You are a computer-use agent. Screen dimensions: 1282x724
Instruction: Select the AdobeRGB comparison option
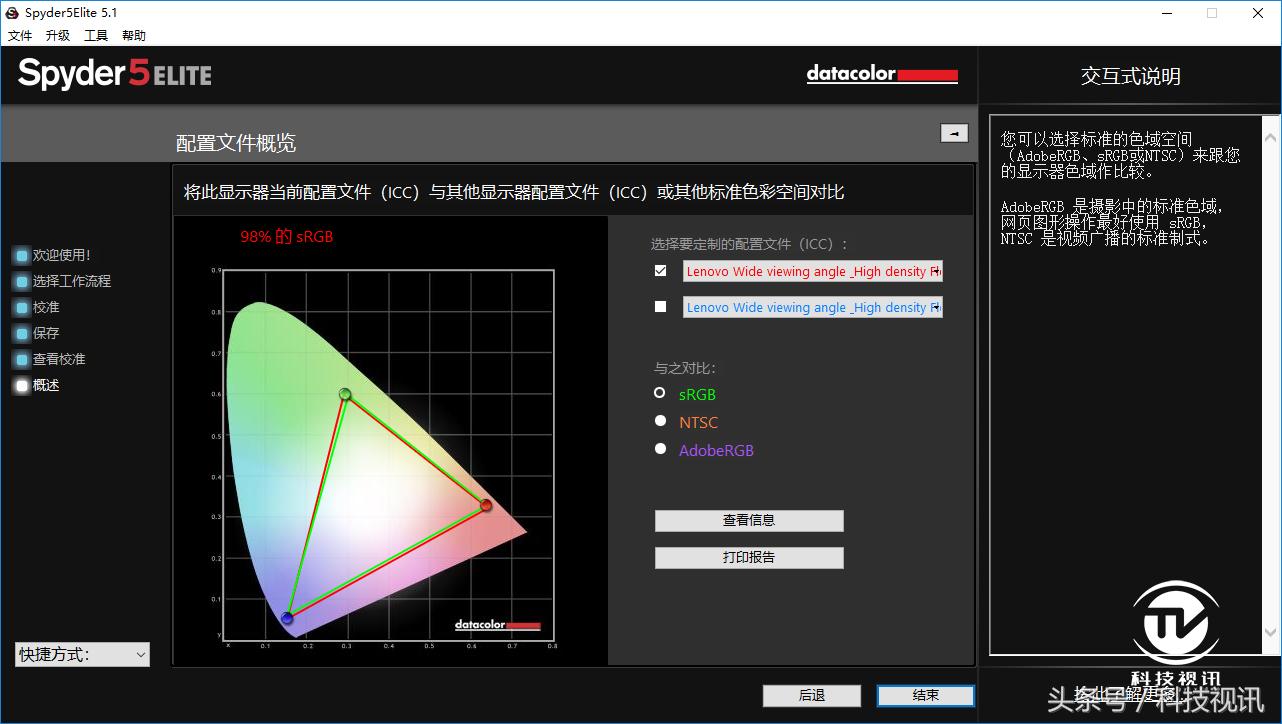coord(660,448)
